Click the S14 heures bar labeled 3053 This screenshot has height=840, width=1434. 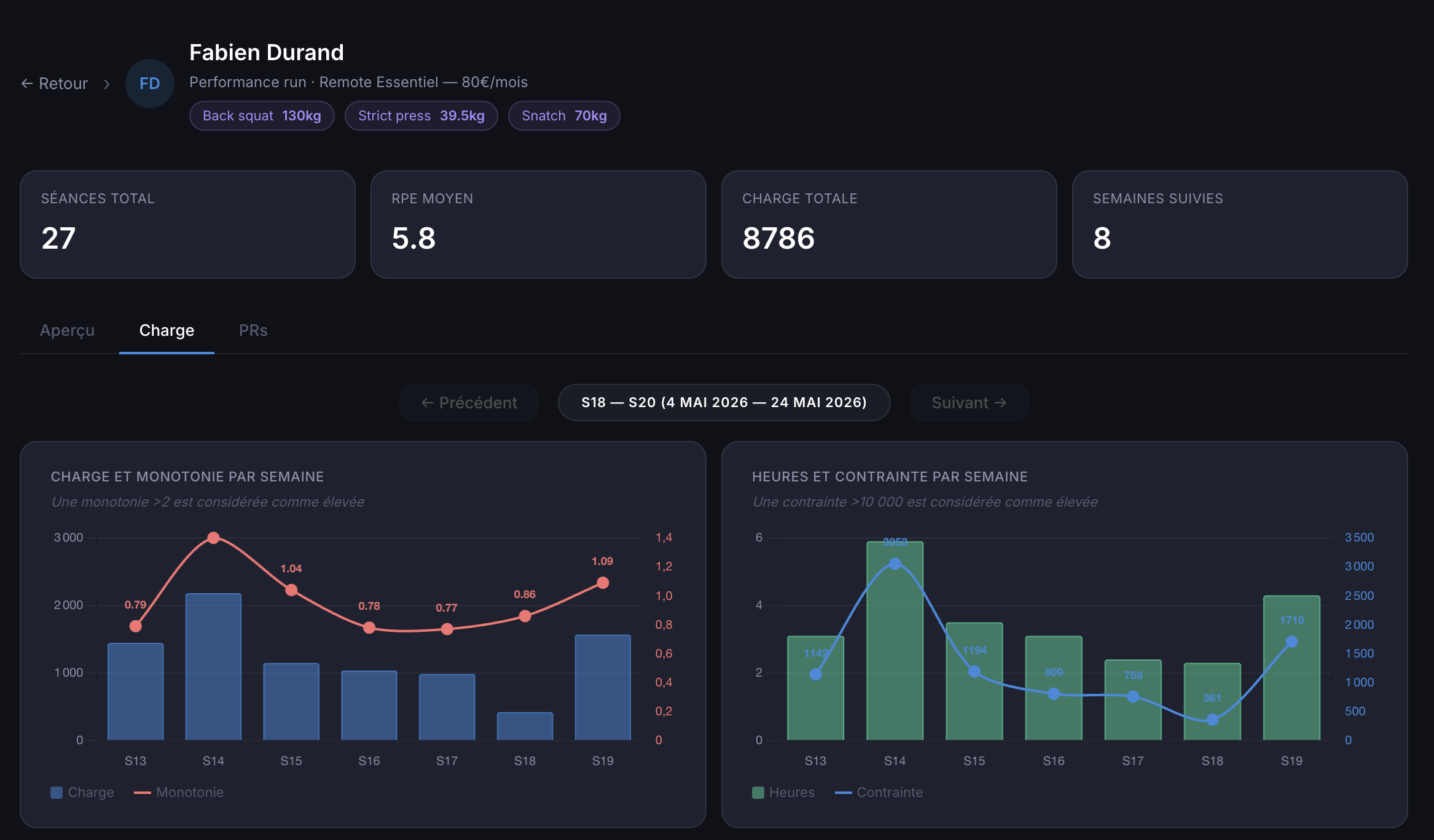(x=895, y=641)
